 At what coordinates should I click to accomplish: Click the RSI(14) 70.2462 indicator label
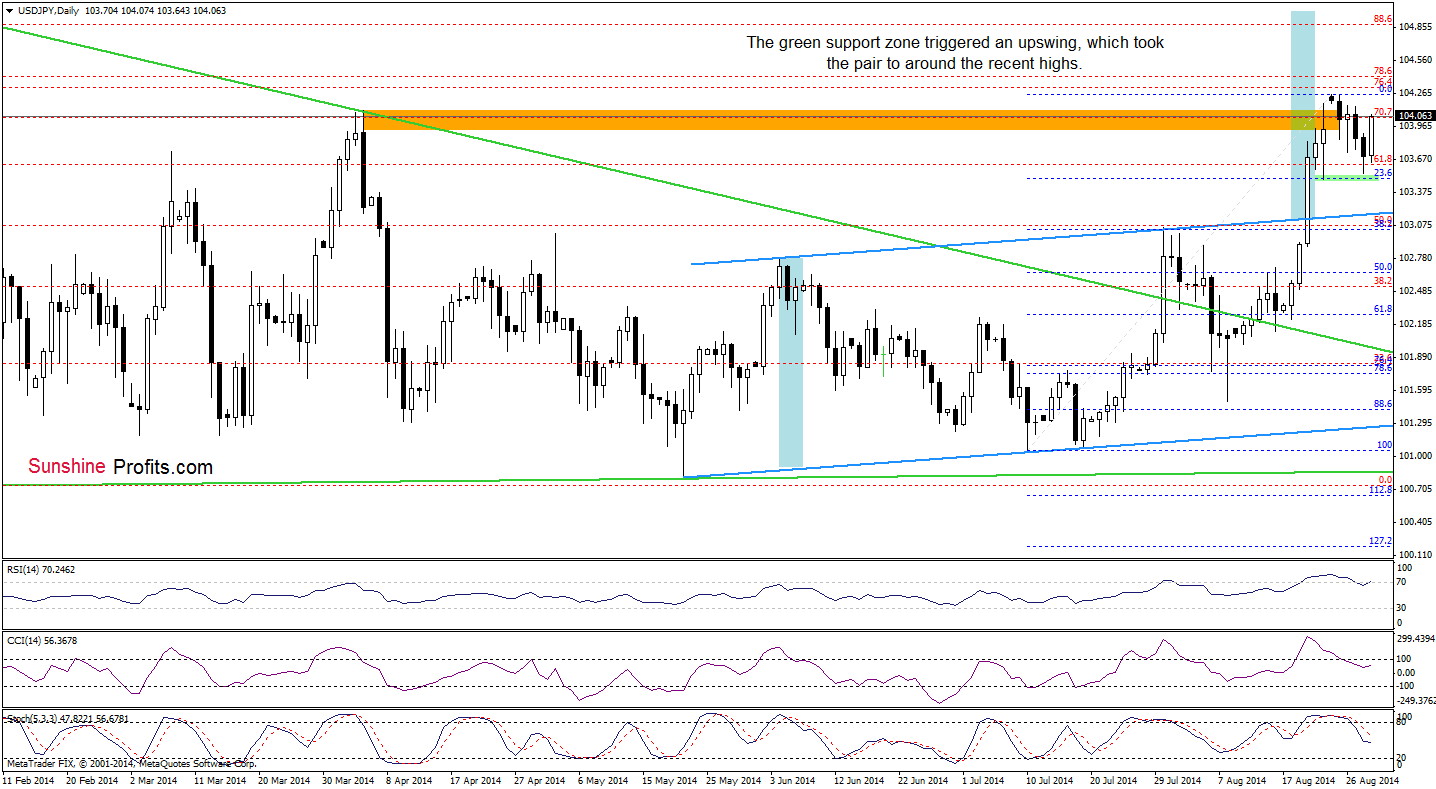pos(40,569)
